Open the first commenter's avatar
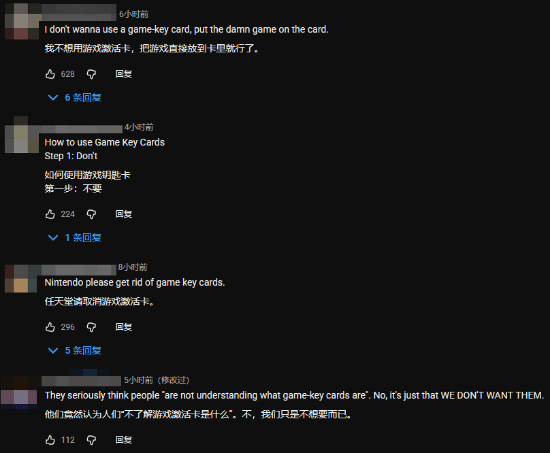This screenshot has width=550, height=453. click(x=22, y=22)
